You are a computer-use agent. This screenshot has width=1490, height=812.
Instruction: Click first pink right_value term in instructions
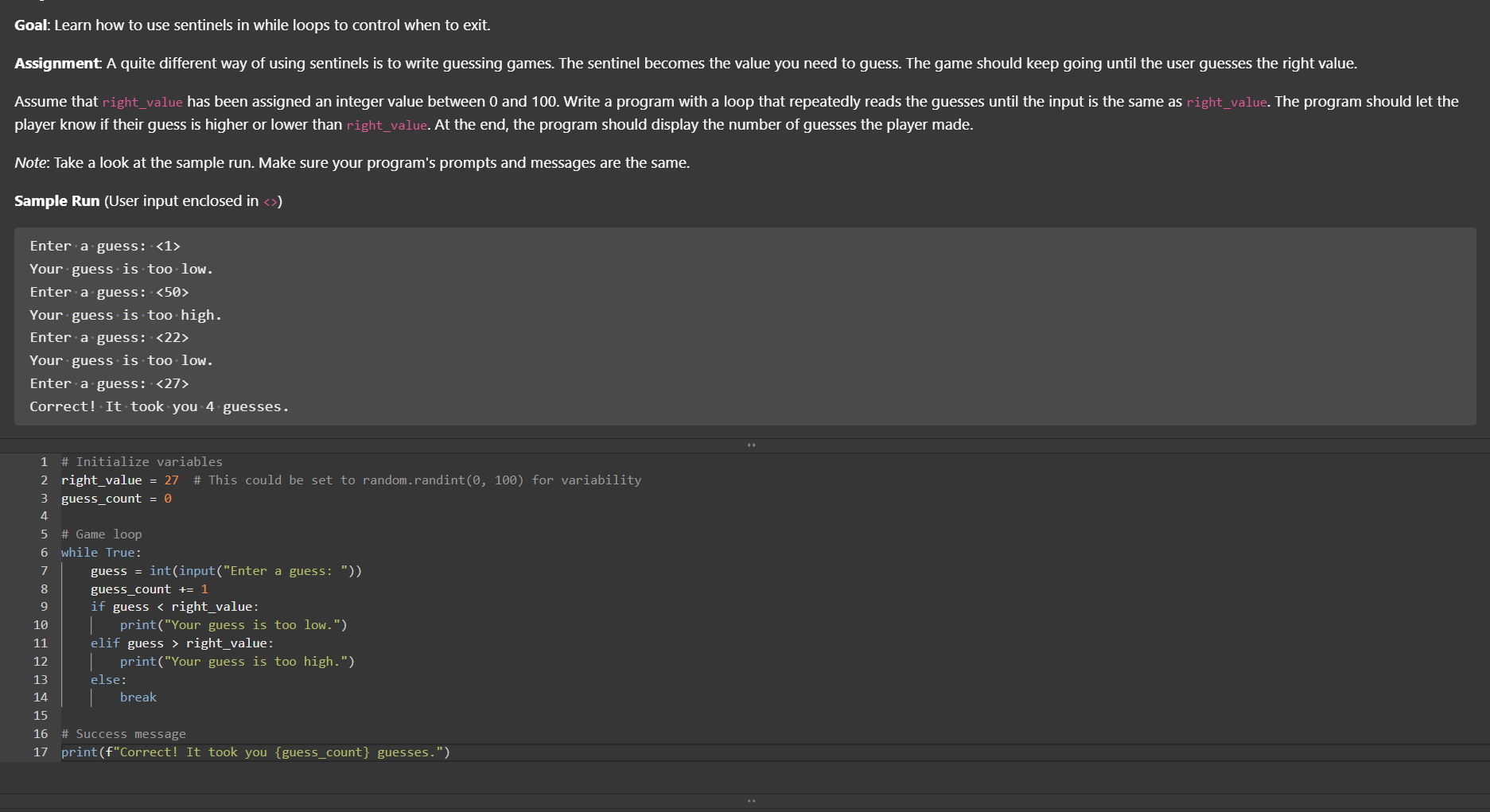click(x=142, y=103)
